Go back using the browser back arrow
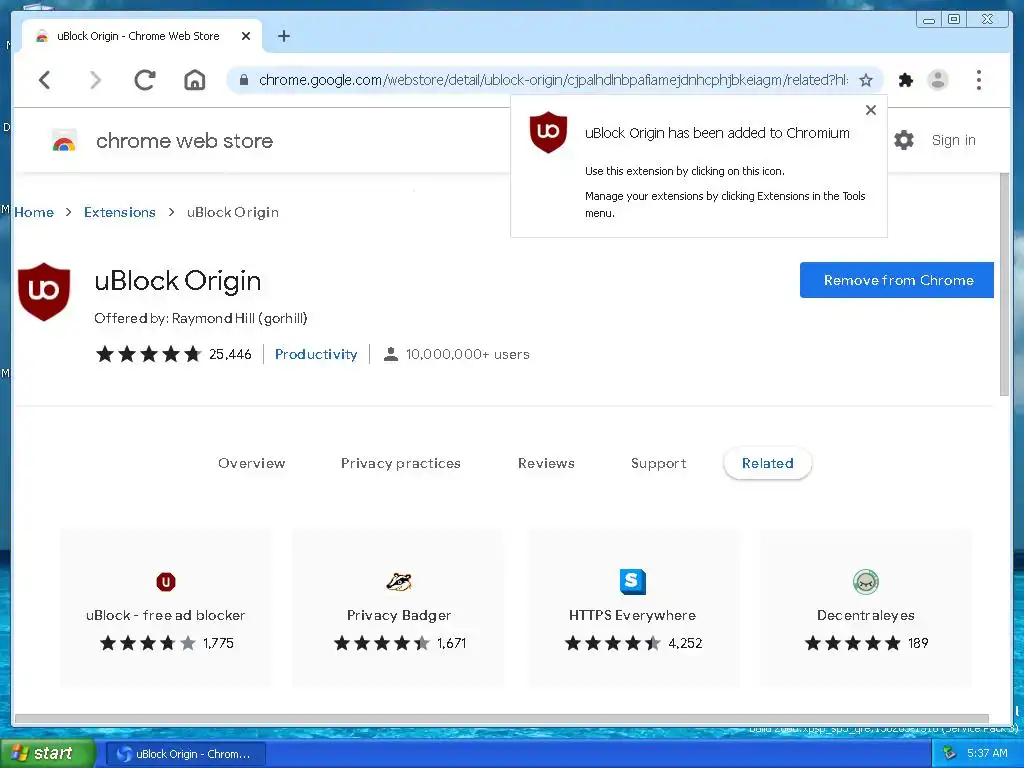The width and height of the screenshot is (1024, 768). 44,80
